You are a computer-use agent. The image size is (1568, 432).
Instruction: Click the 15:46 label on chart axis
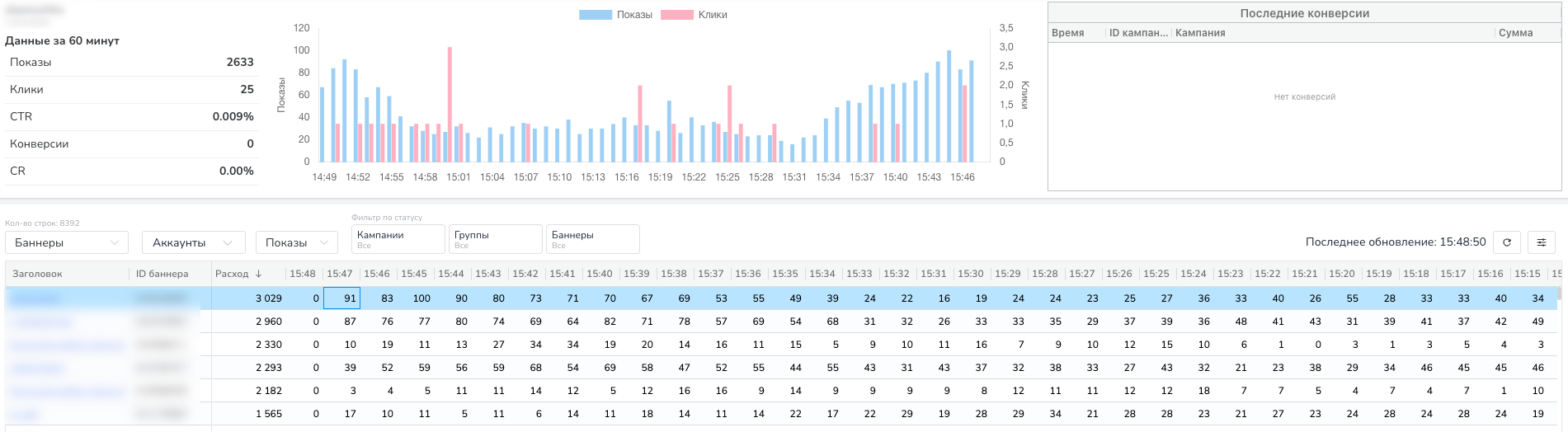click(963, 177)
